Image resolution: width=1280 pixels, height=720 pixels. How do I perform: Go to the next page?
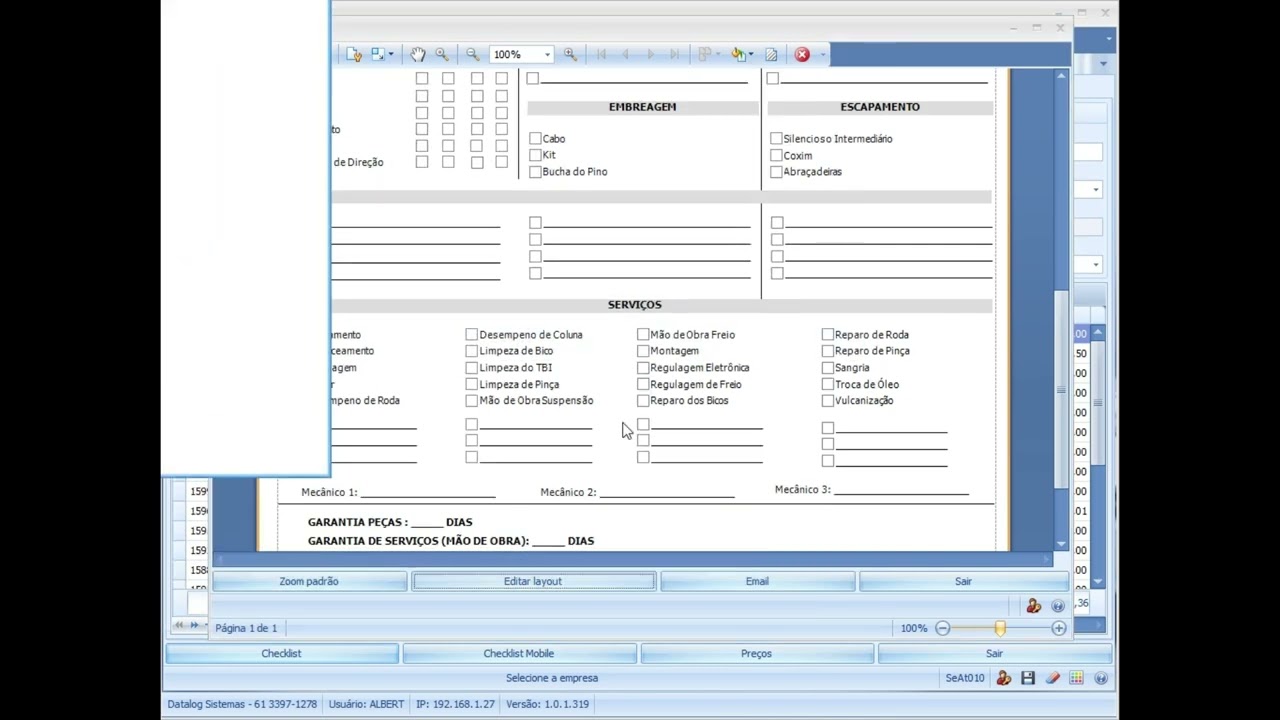coord(650,54)
